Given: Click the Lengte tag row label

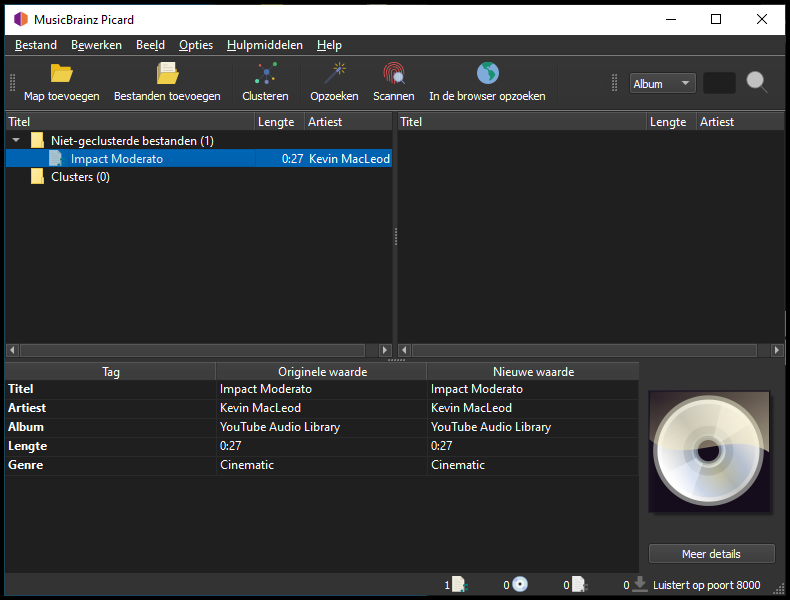Looking at the screenshot, I should point(27,446).
